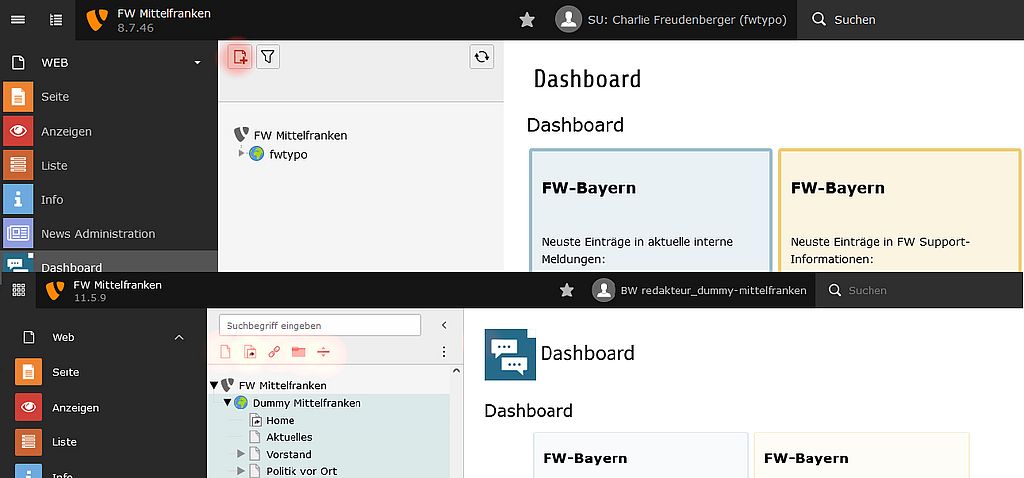This screenshot has width=1024, height=478.
Task: Open bookmarks star in the 8.7.46 top bar
Action: pyautogui.click(x=527, y=20)
